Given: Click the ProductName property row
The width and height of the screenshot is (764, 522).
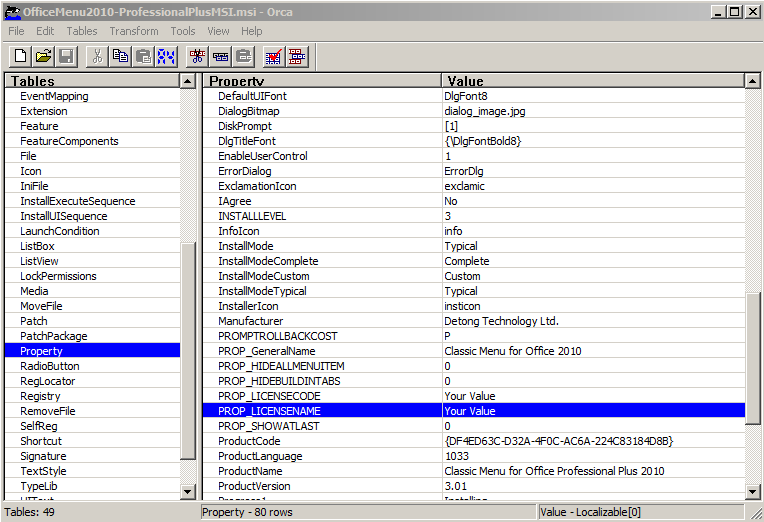Looking at the screenshot, I should click(x=474, y=471).
